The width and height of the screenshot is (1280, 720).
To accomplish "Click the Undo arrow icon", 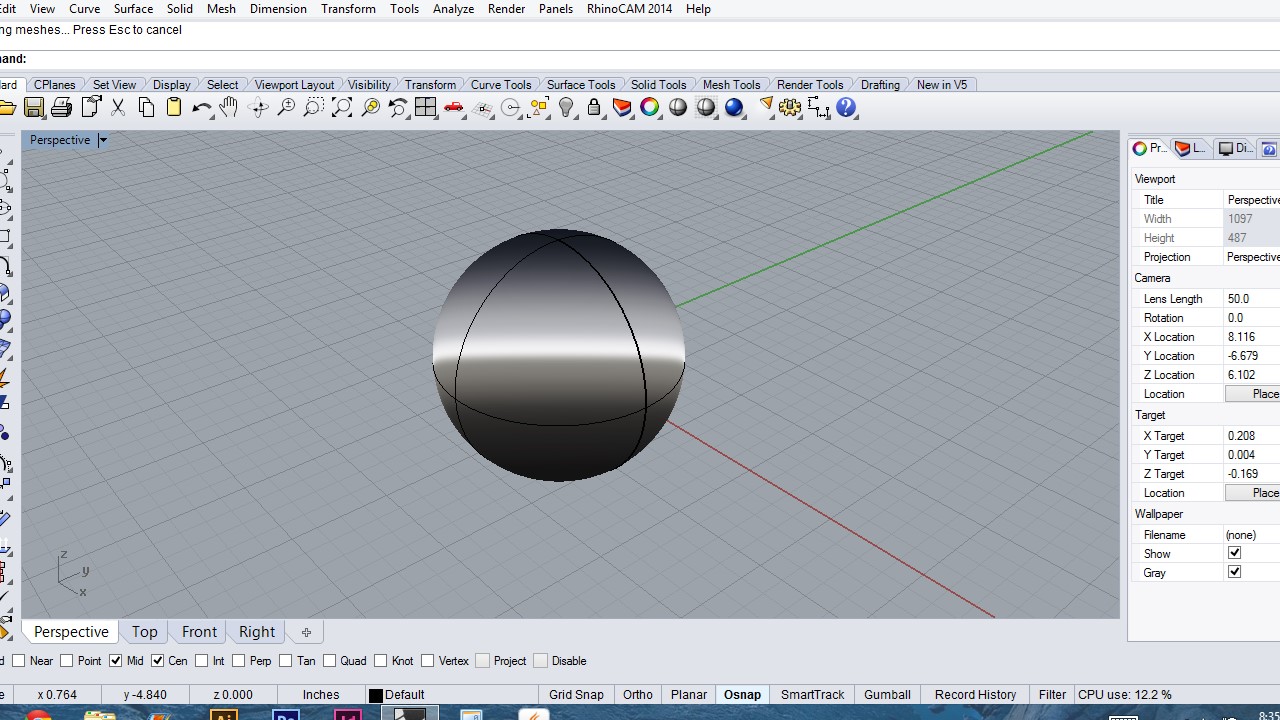I will click(201, 108).
